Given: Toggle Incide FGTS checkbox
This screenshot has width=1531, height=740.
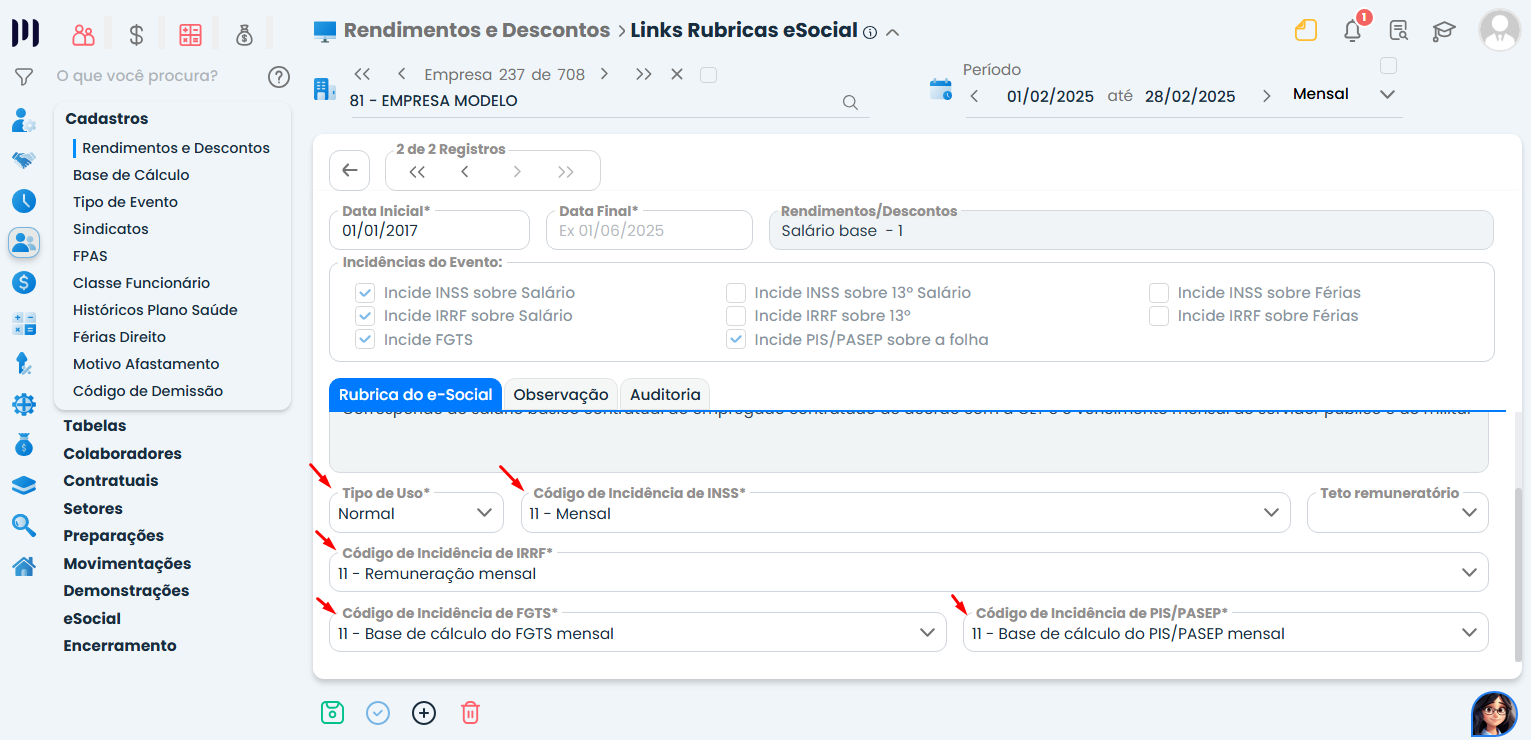Looking at the screenshot, I should 365,340.
